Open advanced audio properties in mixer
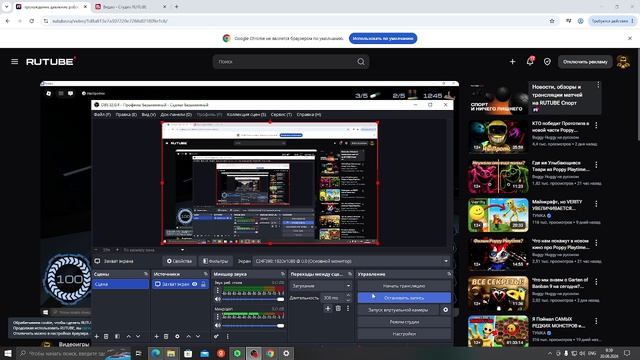This screenshot has height=360, width=640. click(x=216, y=336)
